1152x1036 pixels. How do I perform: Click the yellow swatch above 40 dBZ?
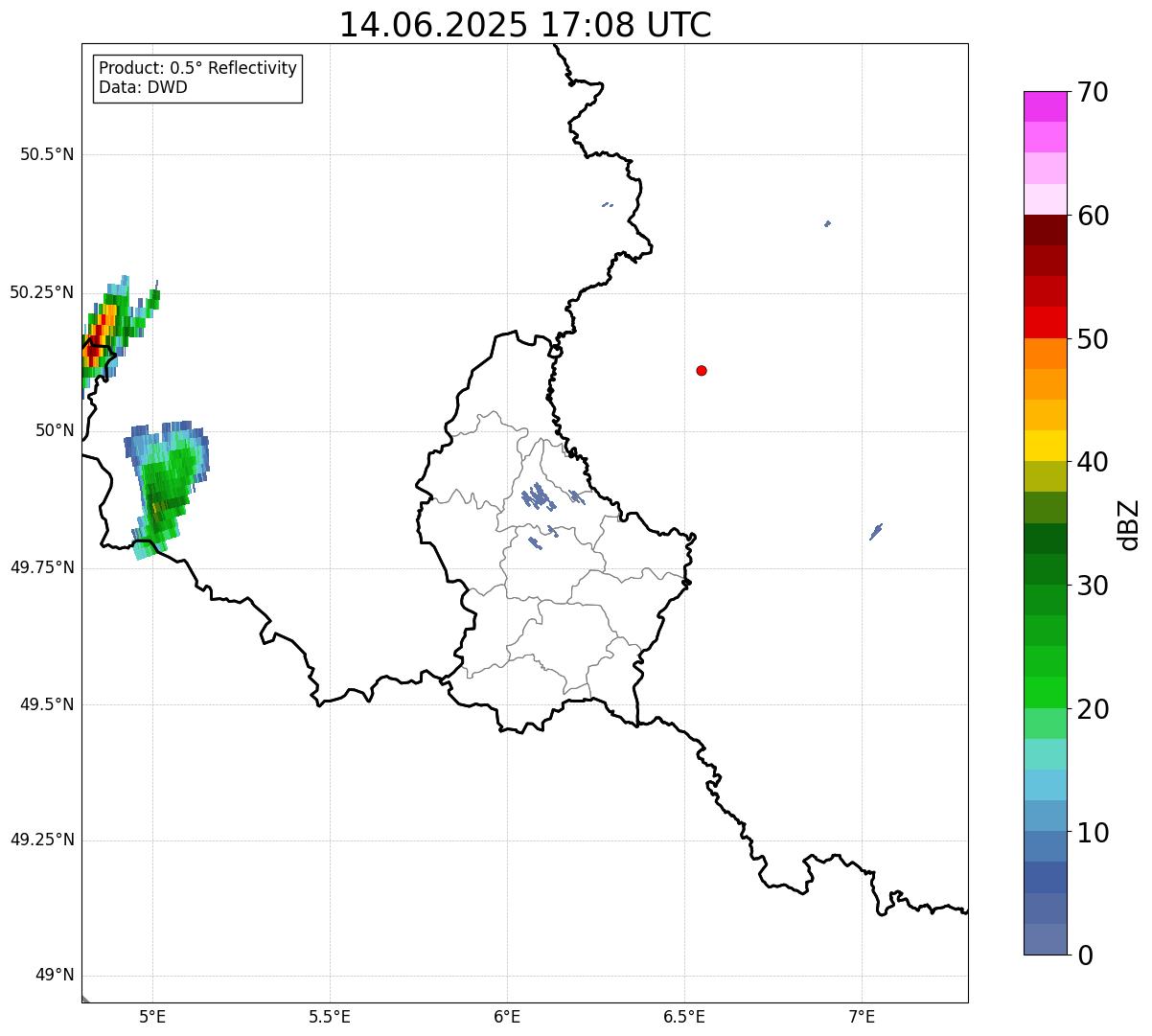click(1045, 446)
